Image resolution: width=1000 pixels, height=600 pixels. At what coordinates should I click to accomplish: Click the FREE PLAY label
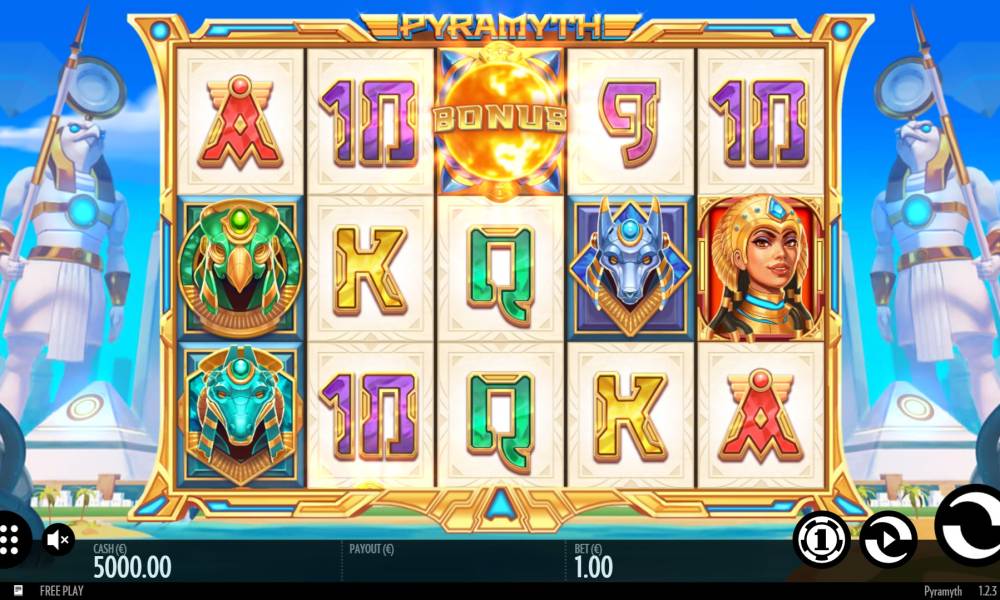[61, 591]
